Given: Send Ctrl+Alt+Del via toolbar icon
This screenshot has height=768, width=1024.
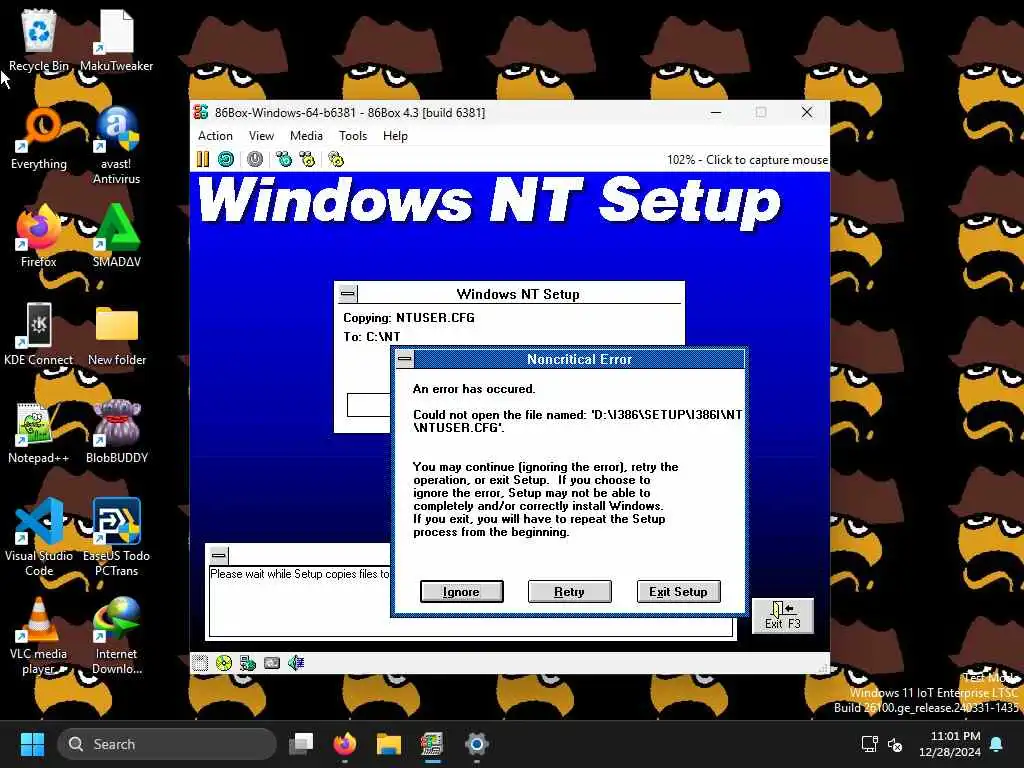Looking at the screenshot, I should 283,159.
